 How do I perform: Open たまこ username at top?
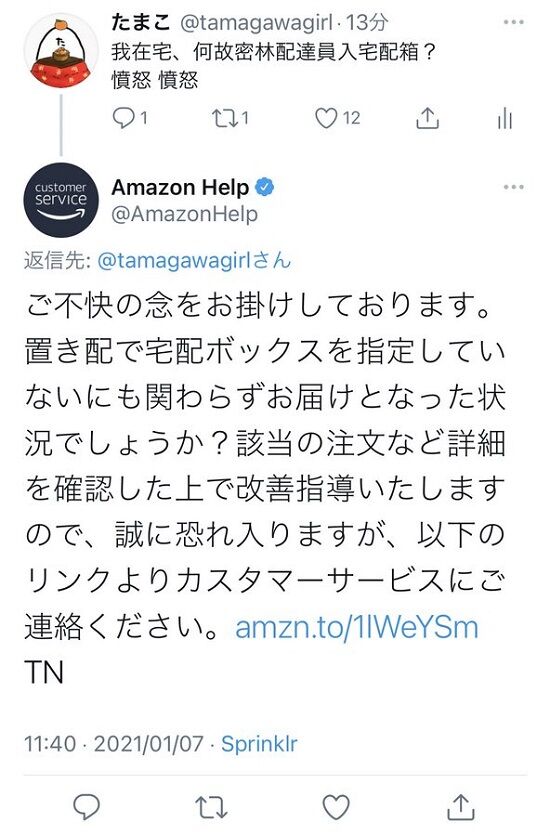[141, 22]
